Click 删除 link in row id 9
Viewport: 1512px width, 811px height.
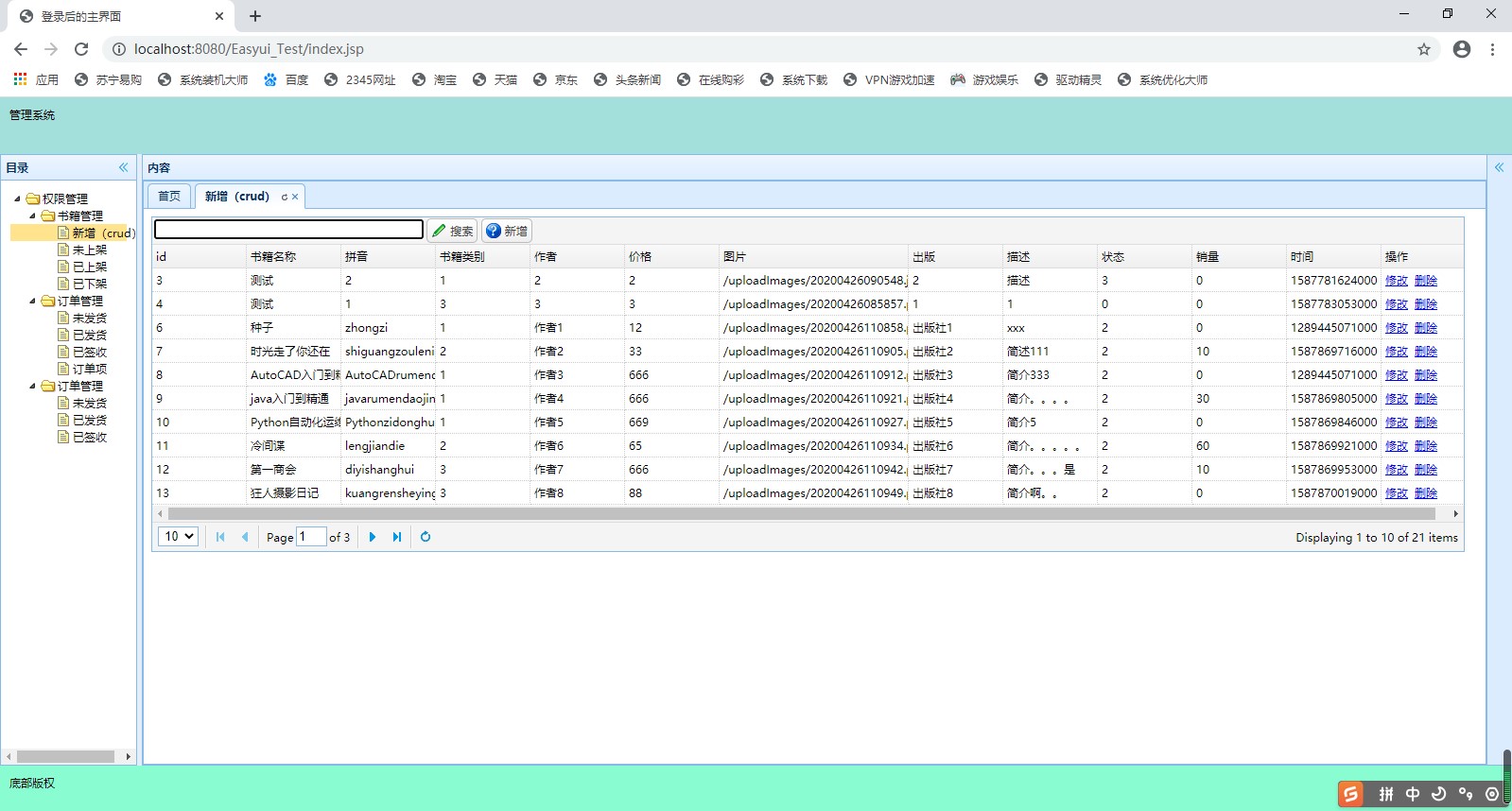coord(1426,399)
